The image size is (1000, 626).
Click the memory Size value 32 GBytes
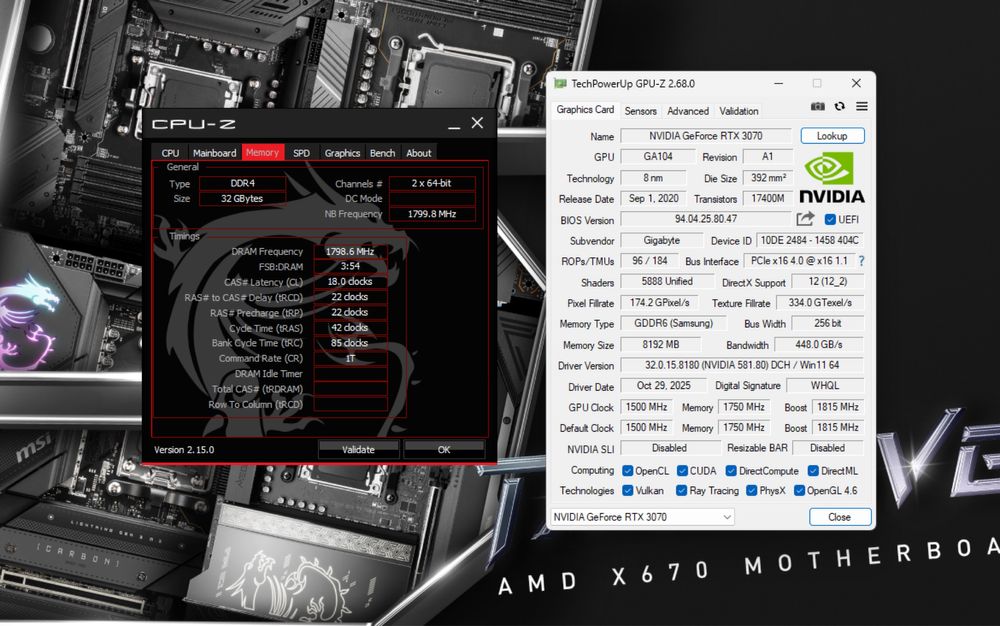242,199
